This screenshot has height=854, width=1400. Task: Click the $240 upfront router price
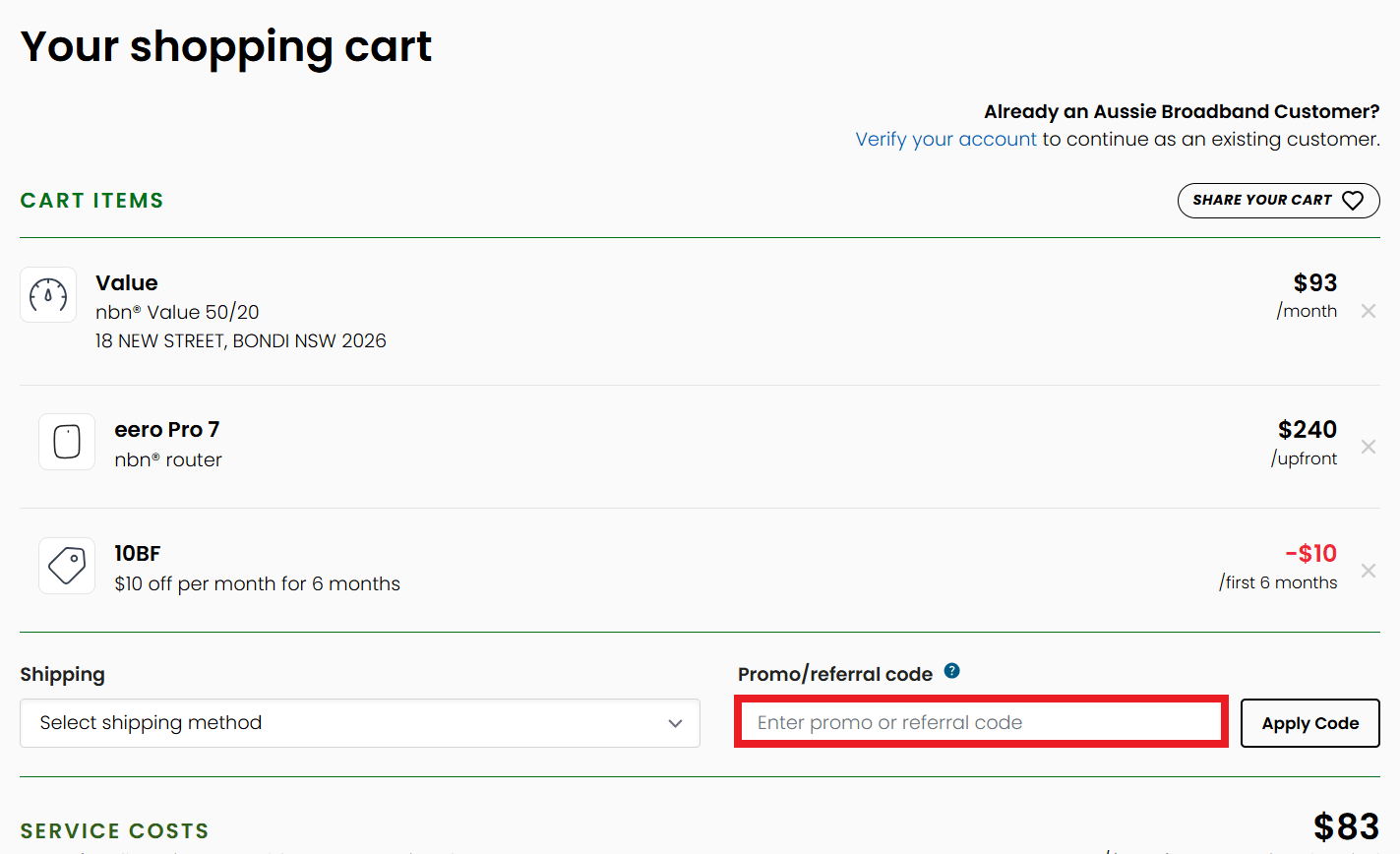[1307, 430]
